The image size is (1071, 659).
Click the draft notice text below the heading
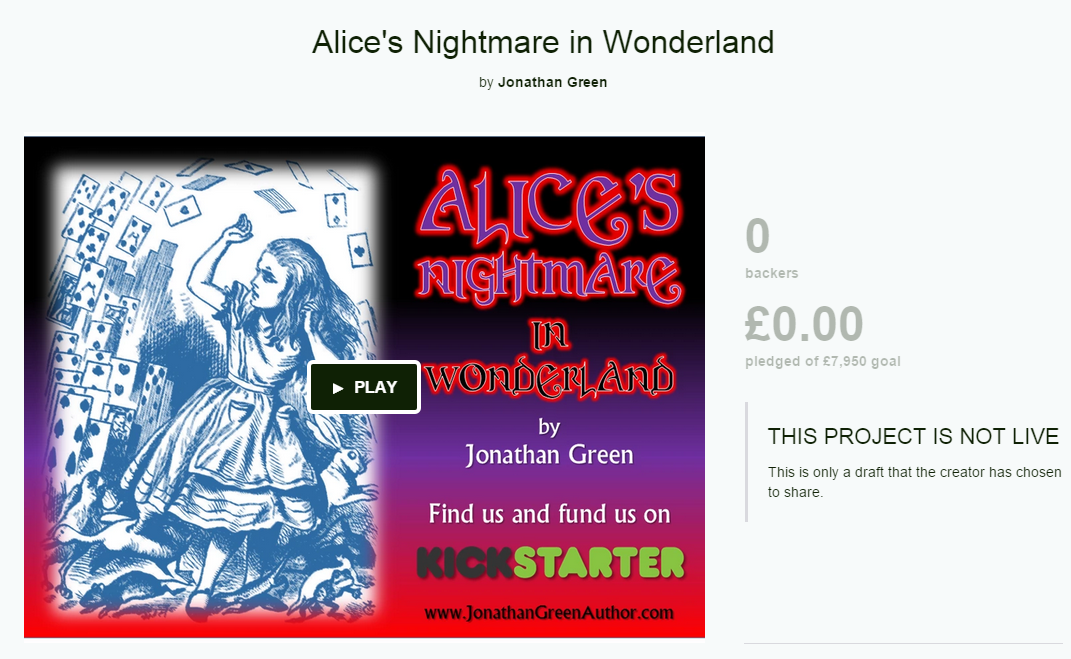(x=915, y=481)
